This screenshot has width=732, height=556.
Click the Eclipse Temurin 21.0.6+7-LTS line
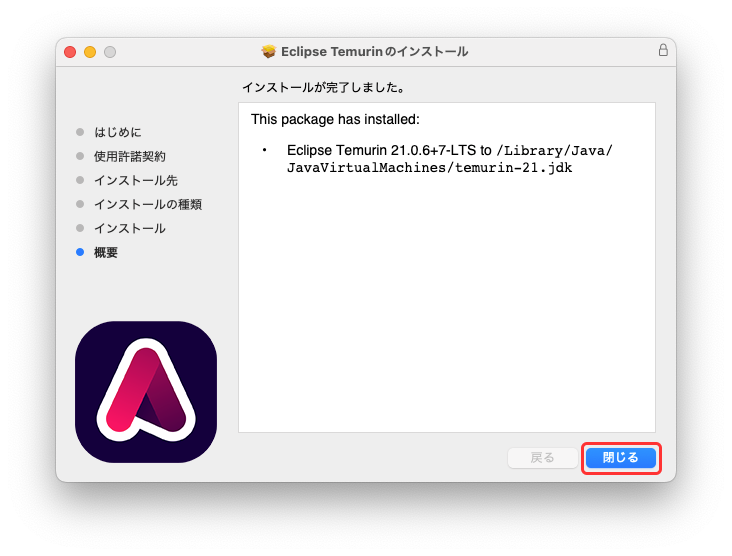coord(450,150)
